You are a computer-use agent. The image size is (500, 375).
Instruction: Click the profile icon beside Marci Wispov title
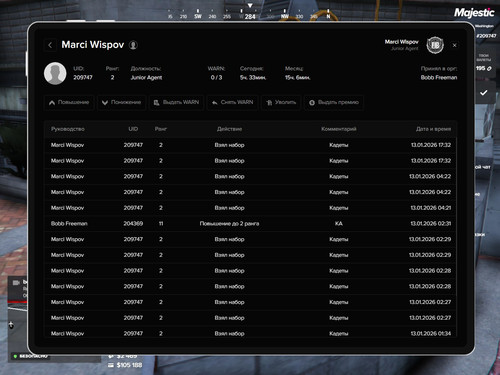(x=133, y=45)
